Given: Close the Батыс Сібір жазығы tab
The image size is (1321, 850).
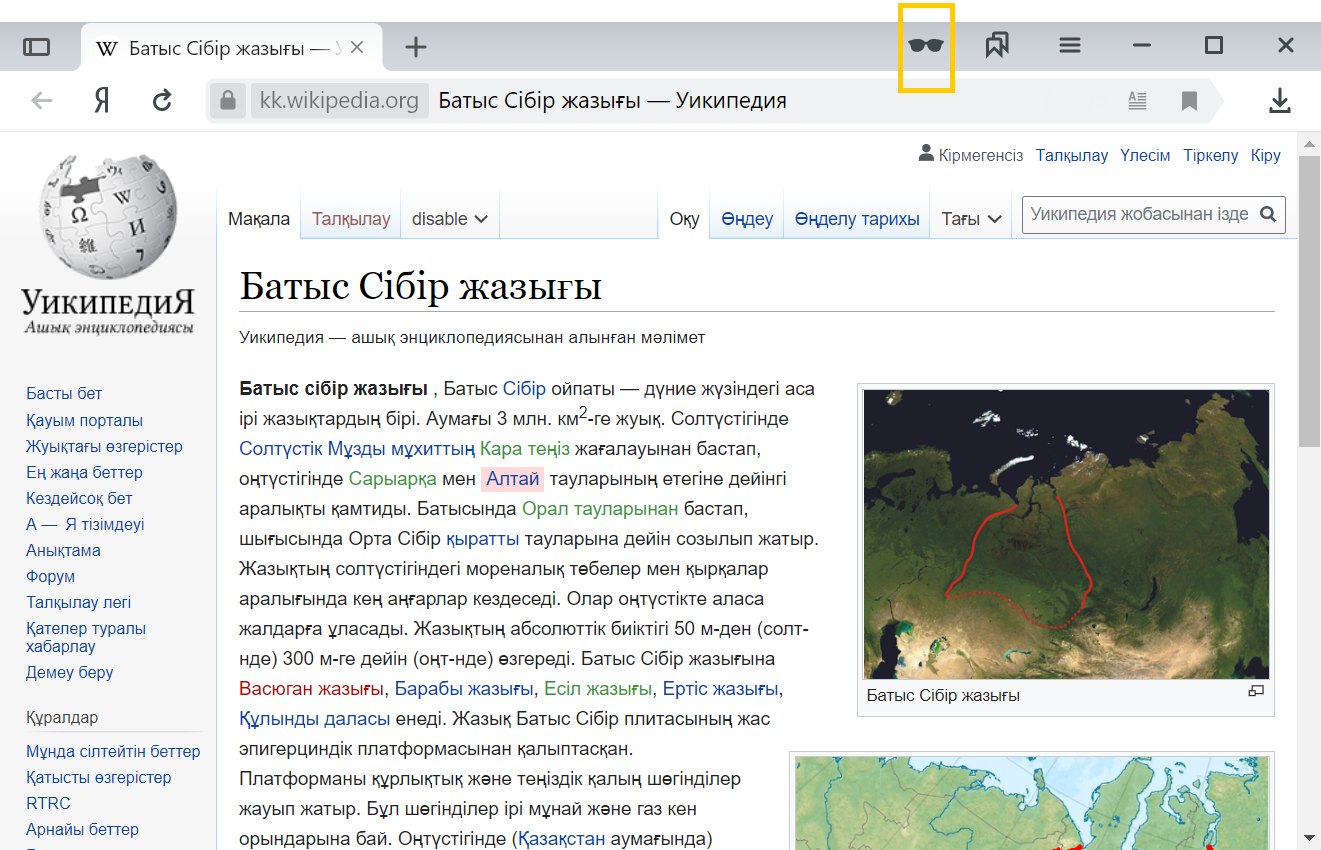Looking at the screenshot, I should point(358,47).
